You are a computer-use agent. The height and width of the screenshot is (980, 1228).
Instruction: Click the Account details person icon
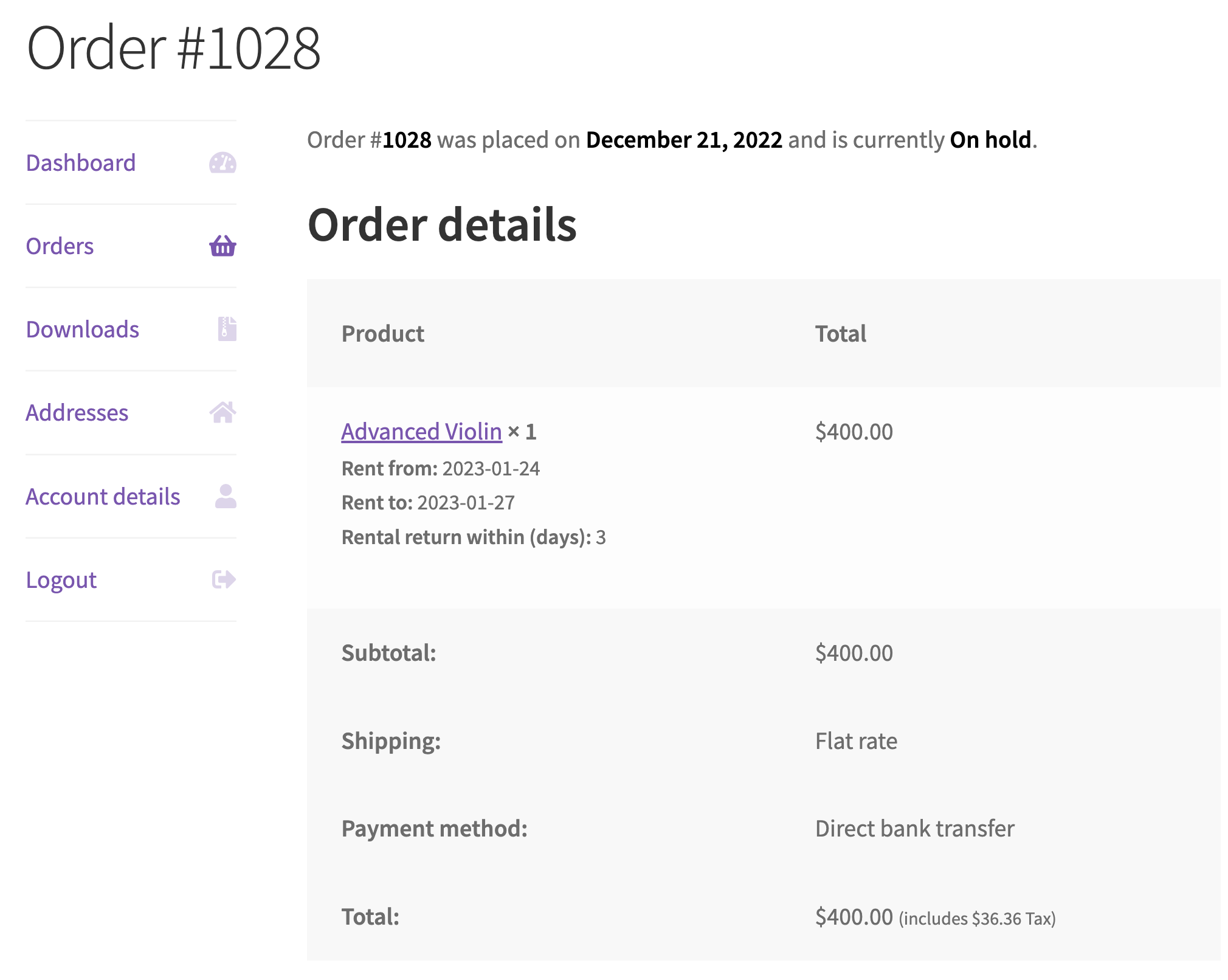click(x=225, y=496)
